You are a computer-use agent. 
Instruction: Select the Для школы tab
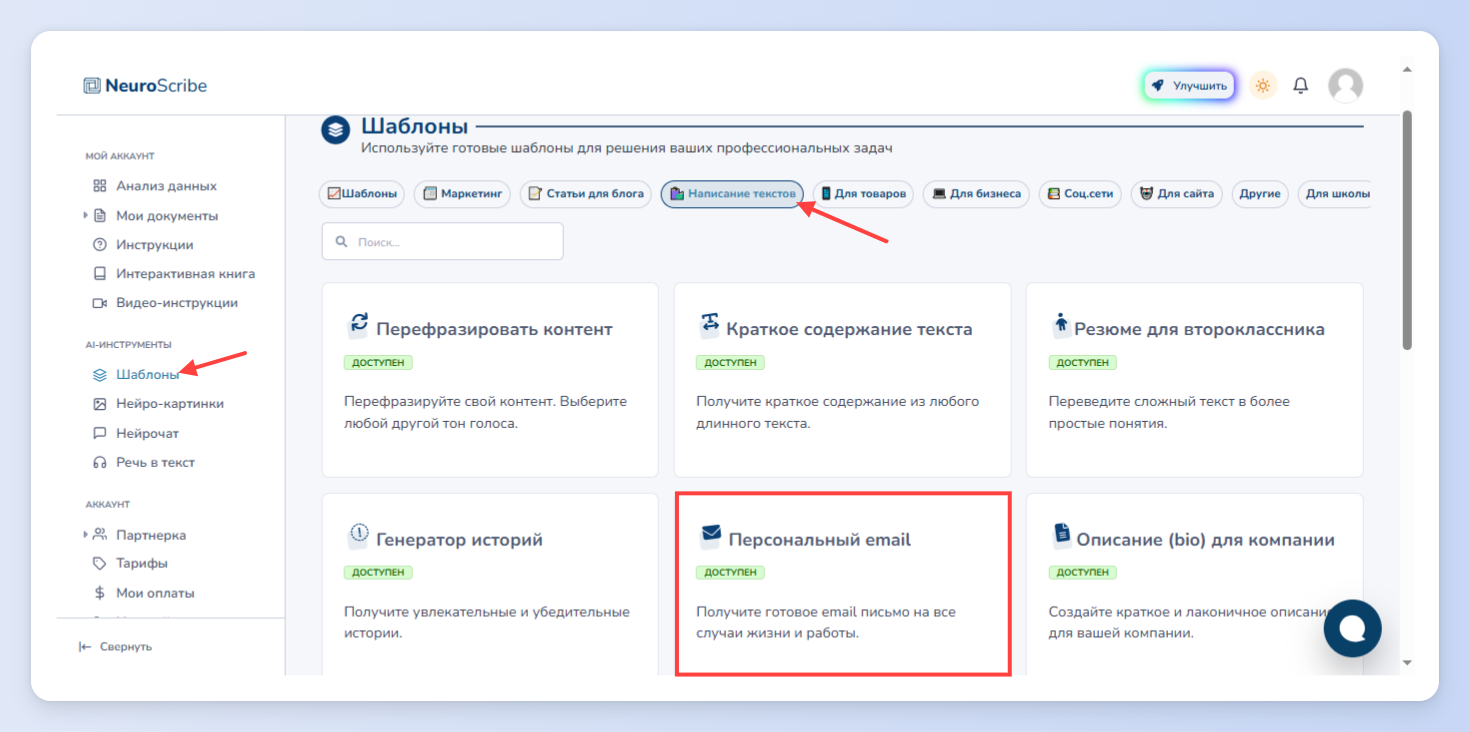coord(1334,194)
